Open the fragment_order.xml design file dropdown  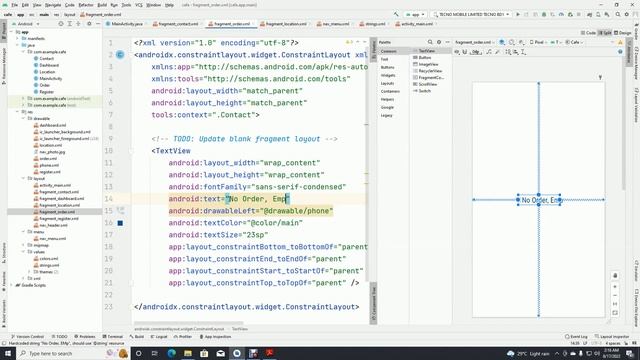tap(475, 42)
